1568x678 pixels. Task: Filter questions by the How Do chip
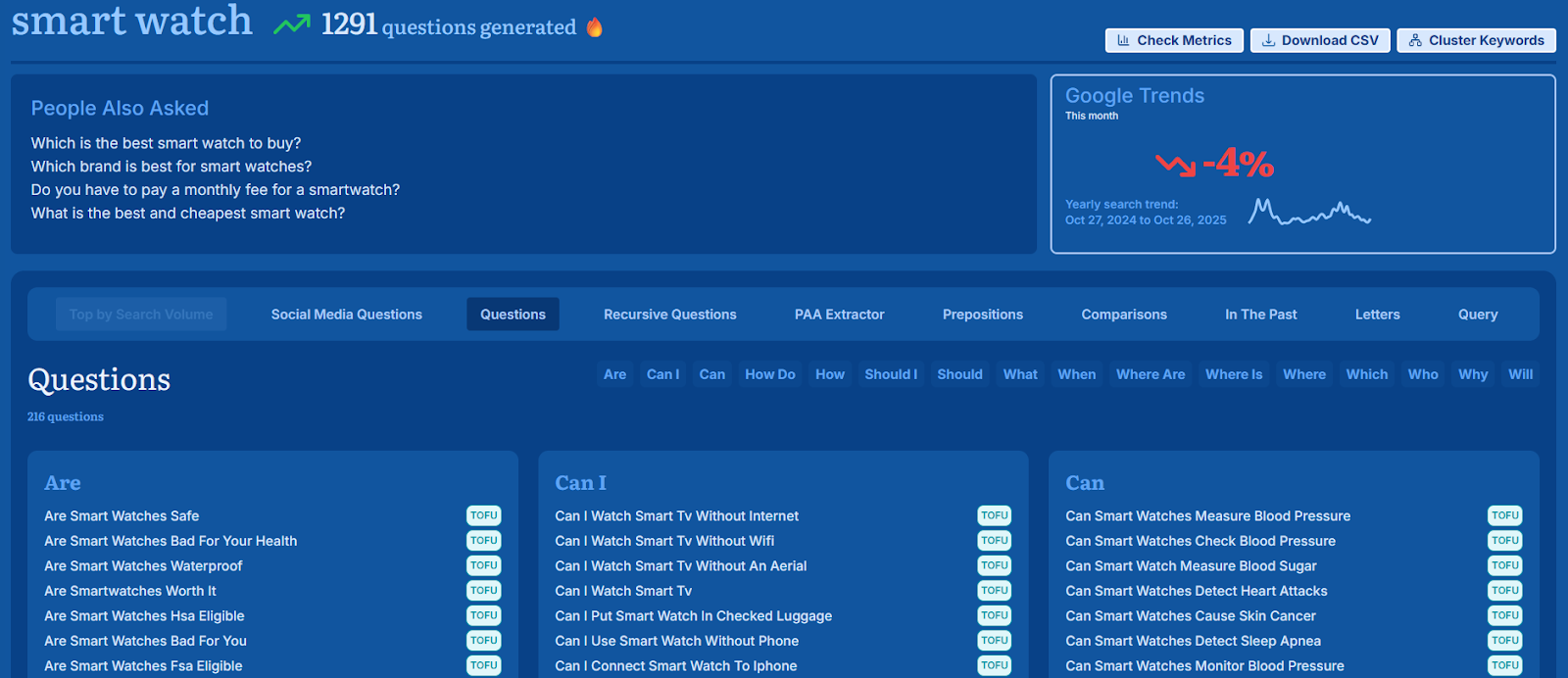pos(769,374)
